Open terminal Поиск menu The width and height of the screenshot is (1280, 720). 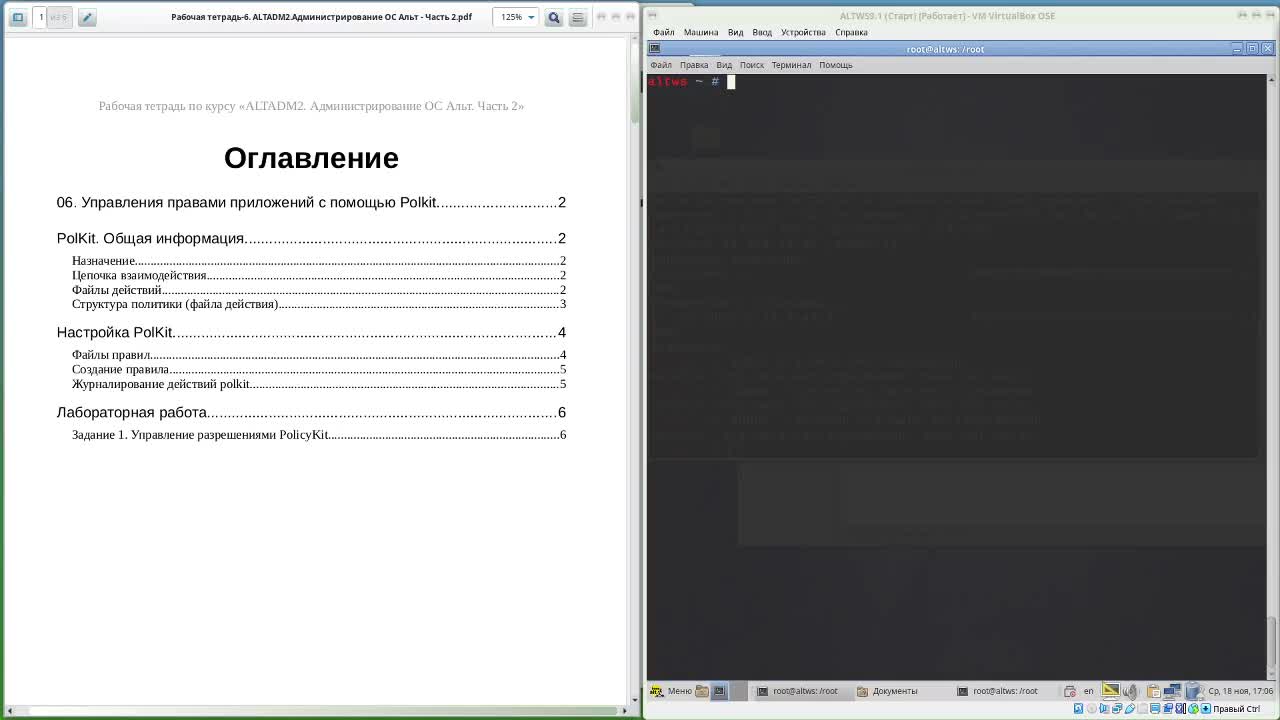coord(752,65)
